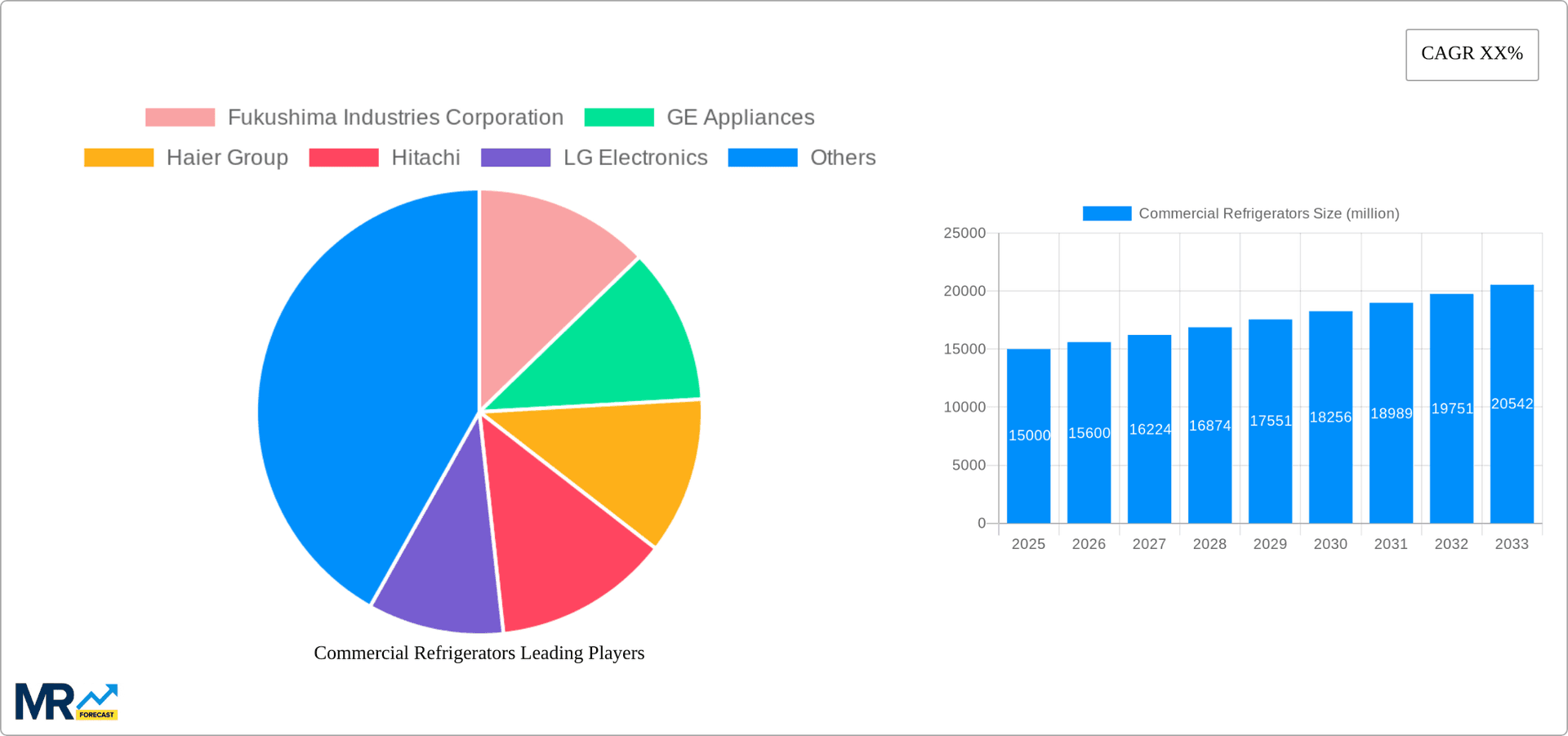Image resolution: width=1568 pixels, height=736 pixels.
Task: Select the 2033 axis label
Action: [x=1512, y=543]
